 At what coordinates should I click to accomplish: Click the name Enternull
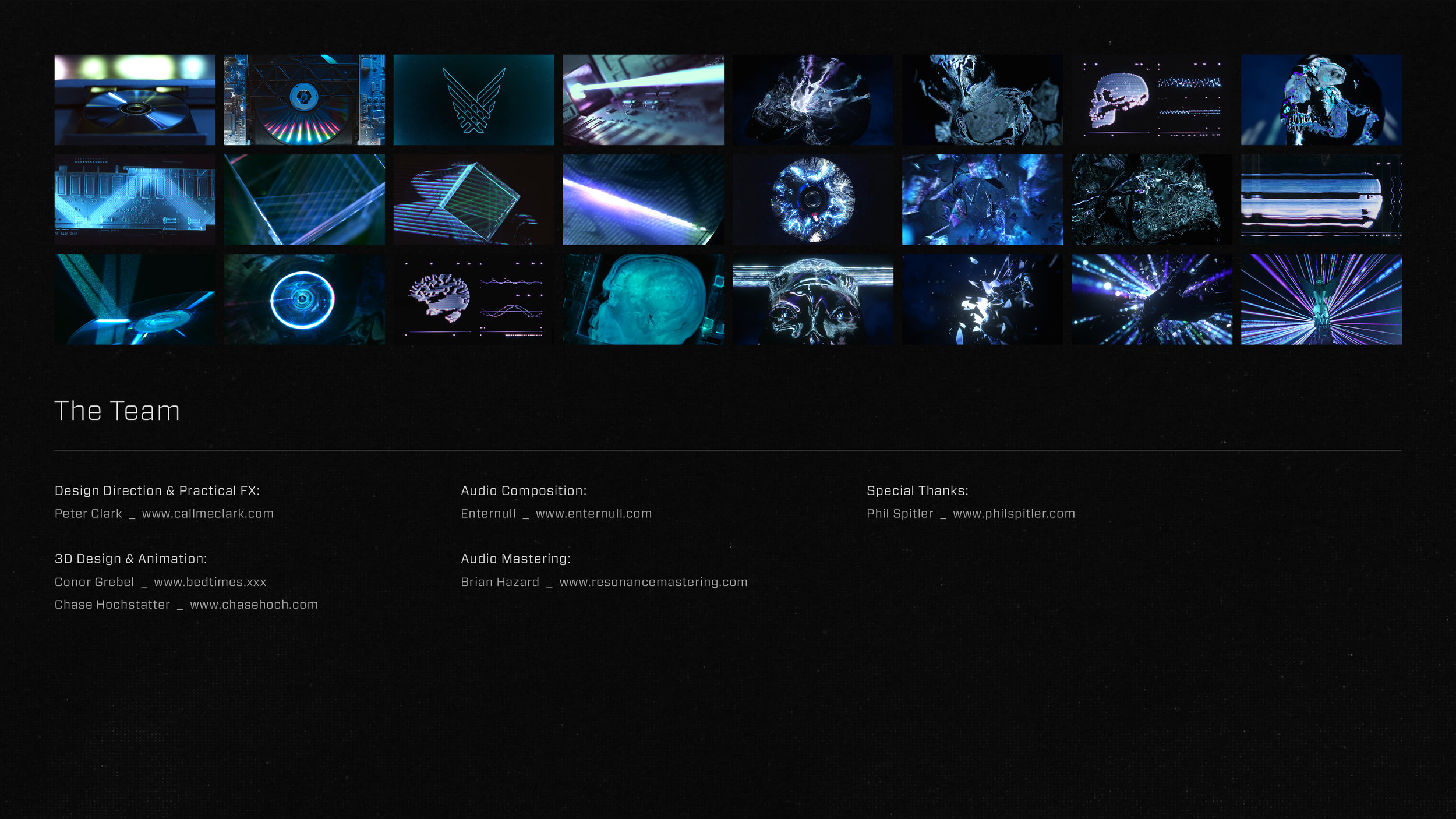coord(488,513)
